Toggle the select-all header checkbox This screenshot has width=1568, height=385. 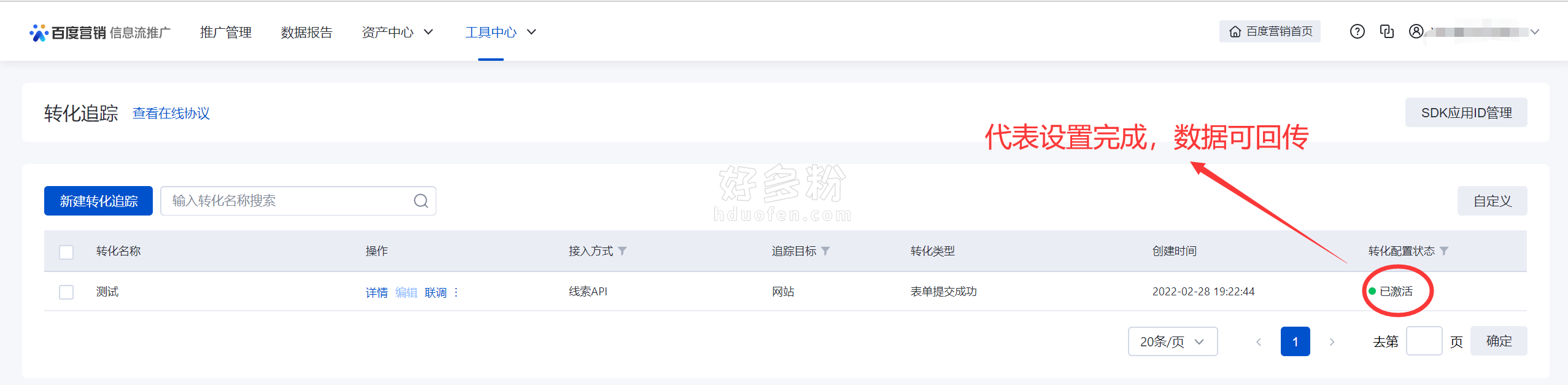coord(66,252)
